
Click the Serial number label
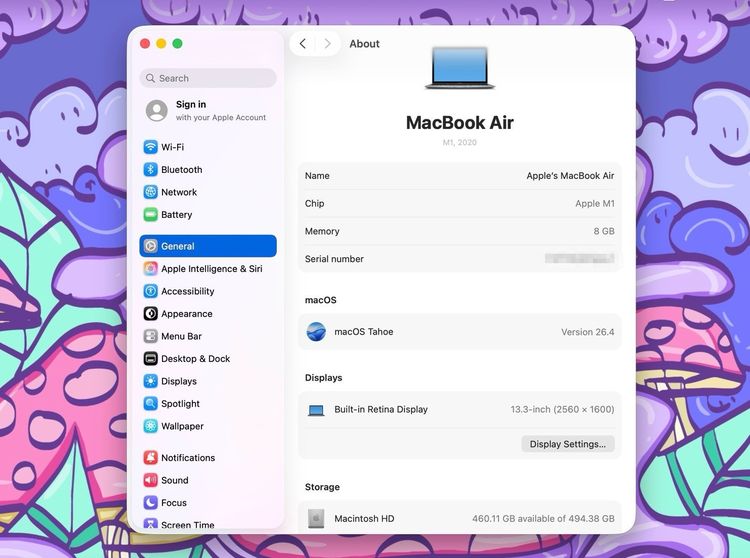coord(334,259)
